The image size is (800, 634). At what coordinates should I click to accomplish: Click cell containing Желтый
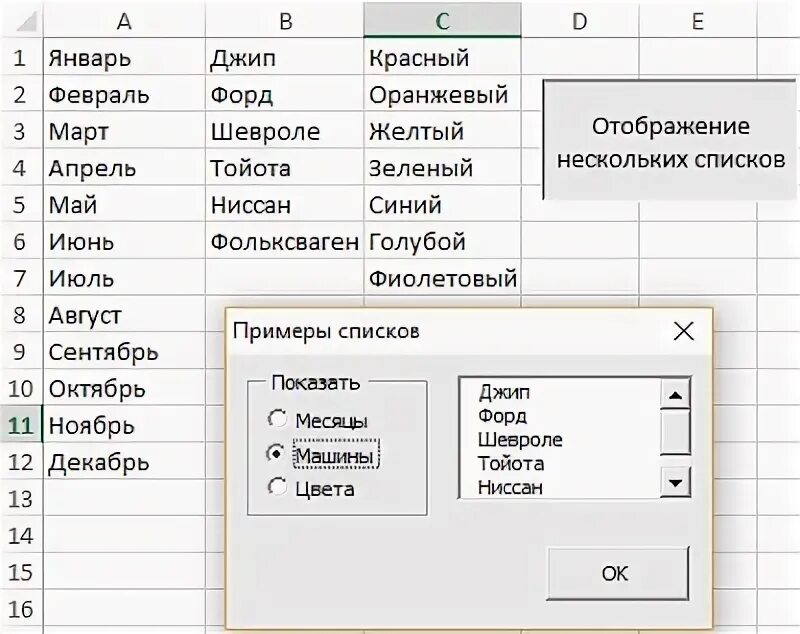click(x=442, y=131)
